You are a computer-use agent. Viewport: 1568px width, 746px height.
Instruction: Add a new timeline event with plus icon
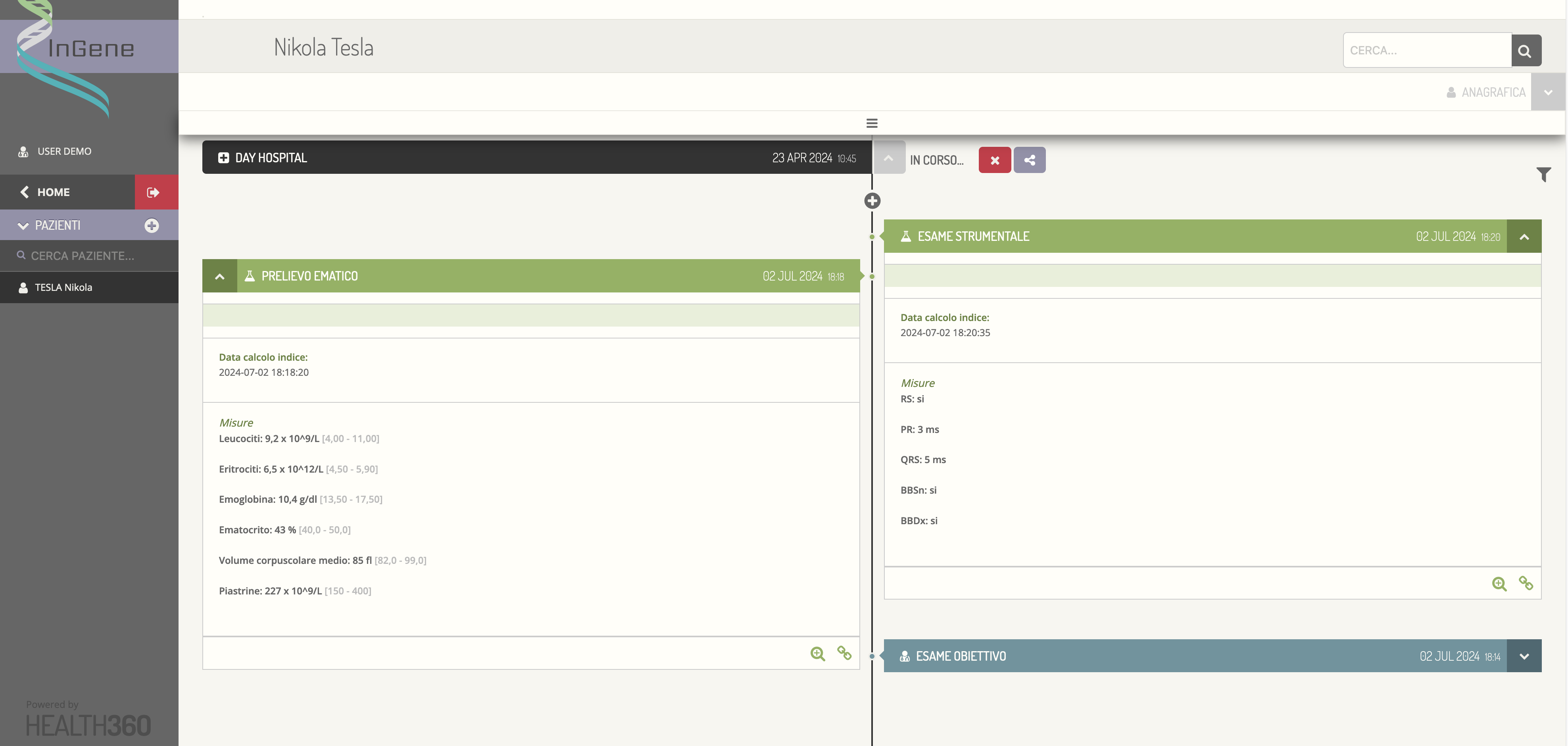pos(872,200)
